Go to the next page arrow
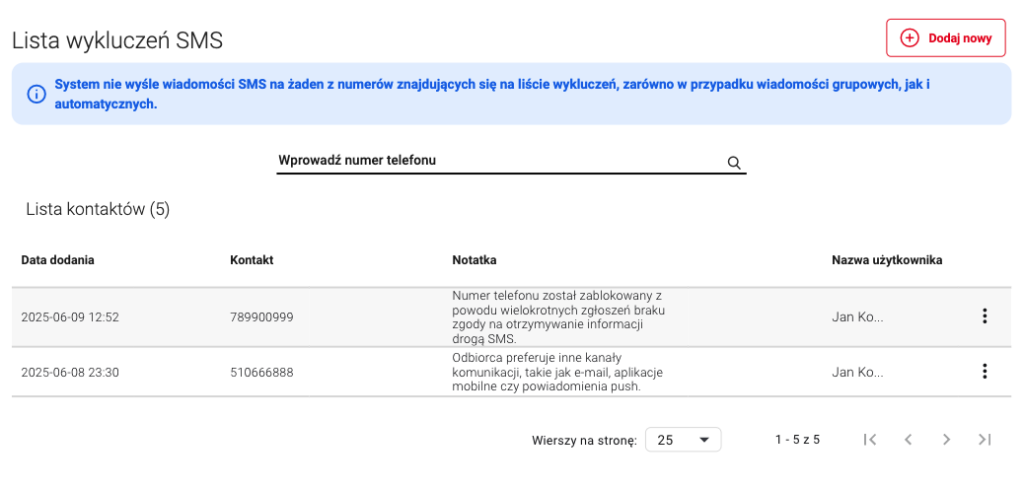The width and height of the screenshot is (1024, 490). (x=946, y=440)
